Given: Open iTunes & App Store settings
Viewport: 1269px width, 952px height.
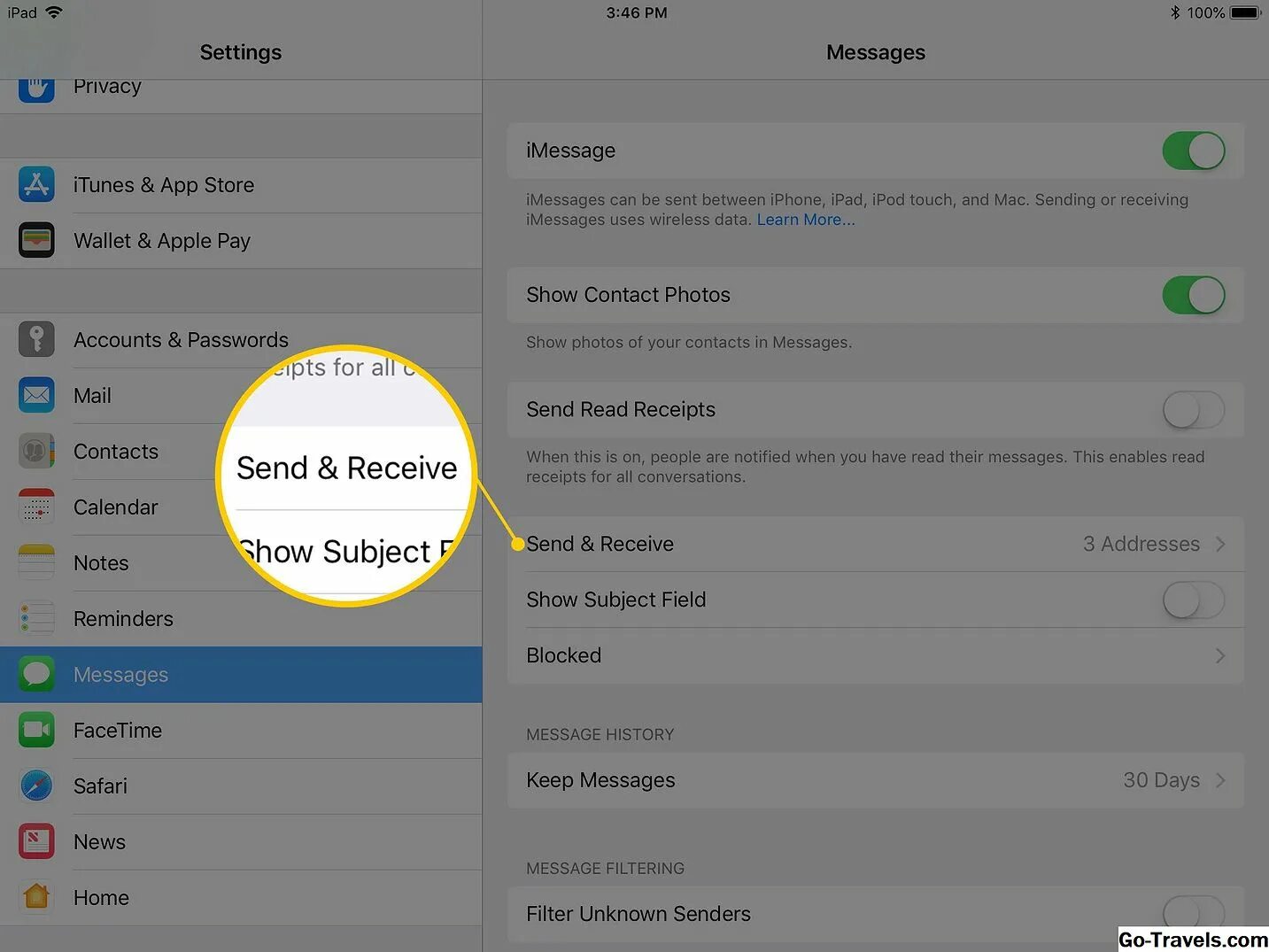Looking at the screenshot, I should tap(241, 185).
